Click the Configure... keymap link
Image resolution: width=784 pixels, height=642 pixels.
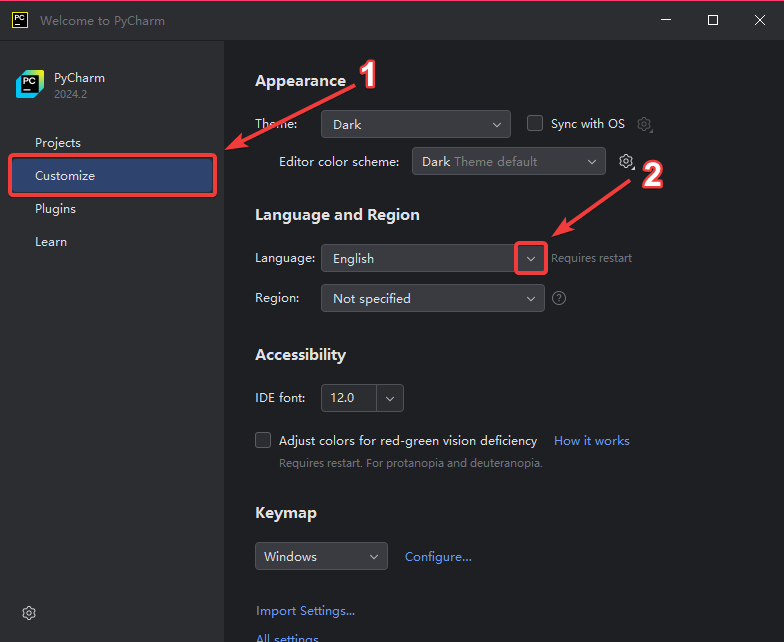coord(438,556)
